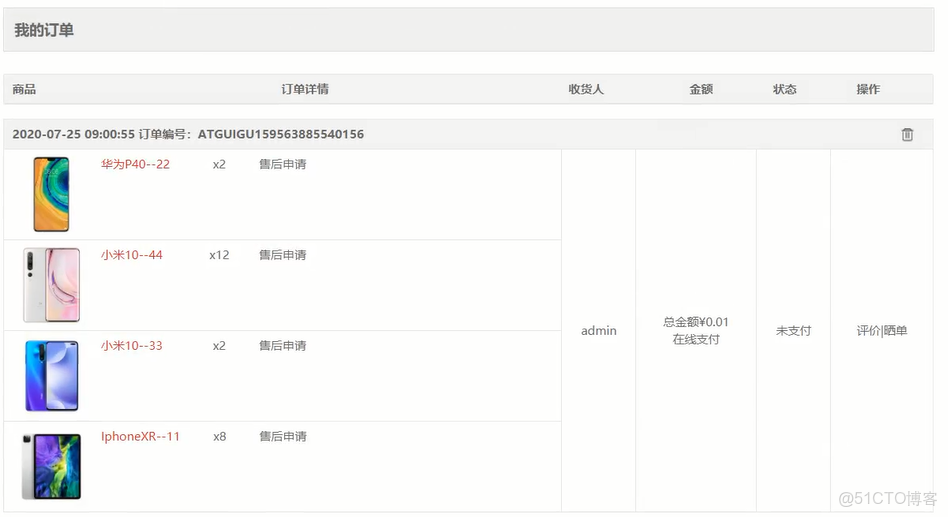
Task: Delete the order using trash icon
Action: coord(907,134)
